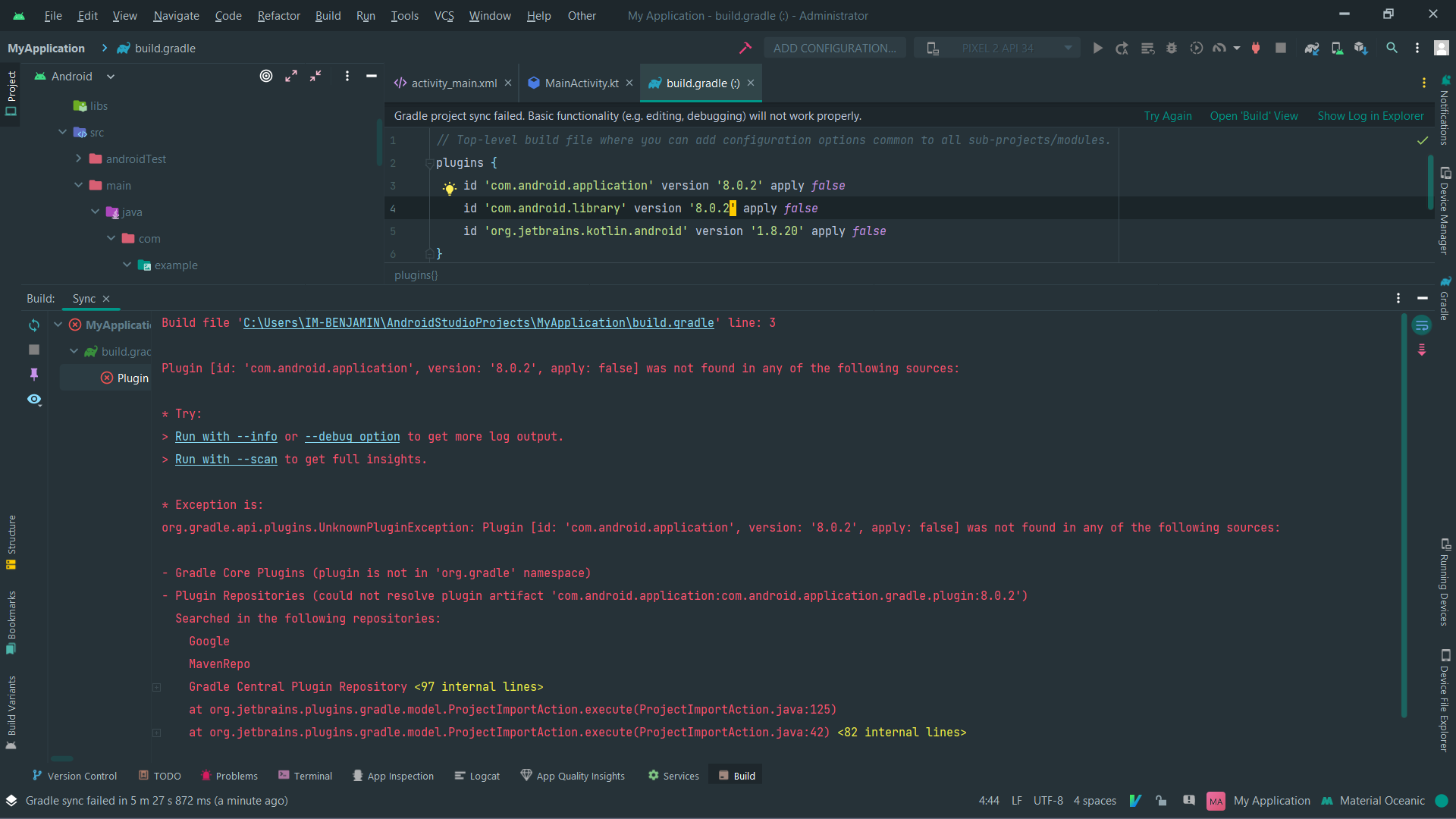Click the Pin Tab icon in Build panel

click(34, 374)
